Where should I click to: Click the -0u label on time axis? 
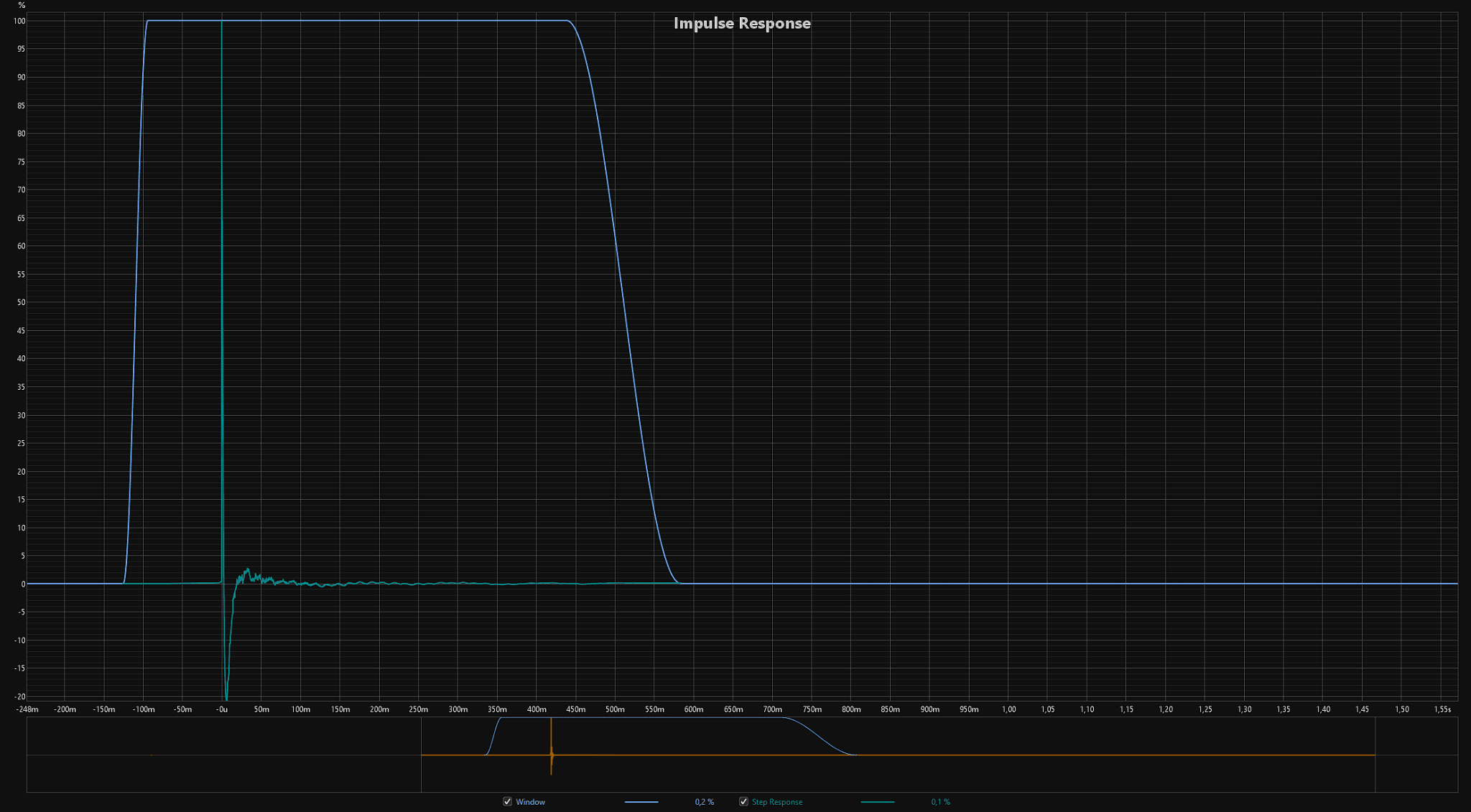(x=222, y=709)
